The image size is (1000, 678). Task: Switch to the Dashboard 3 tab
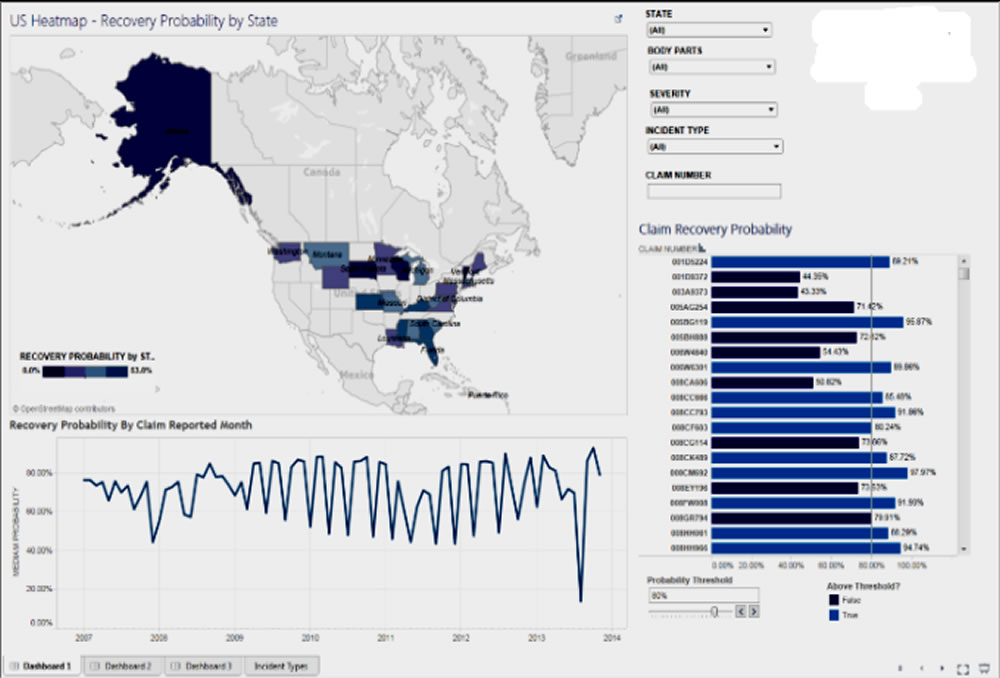[x=203, y=665]
